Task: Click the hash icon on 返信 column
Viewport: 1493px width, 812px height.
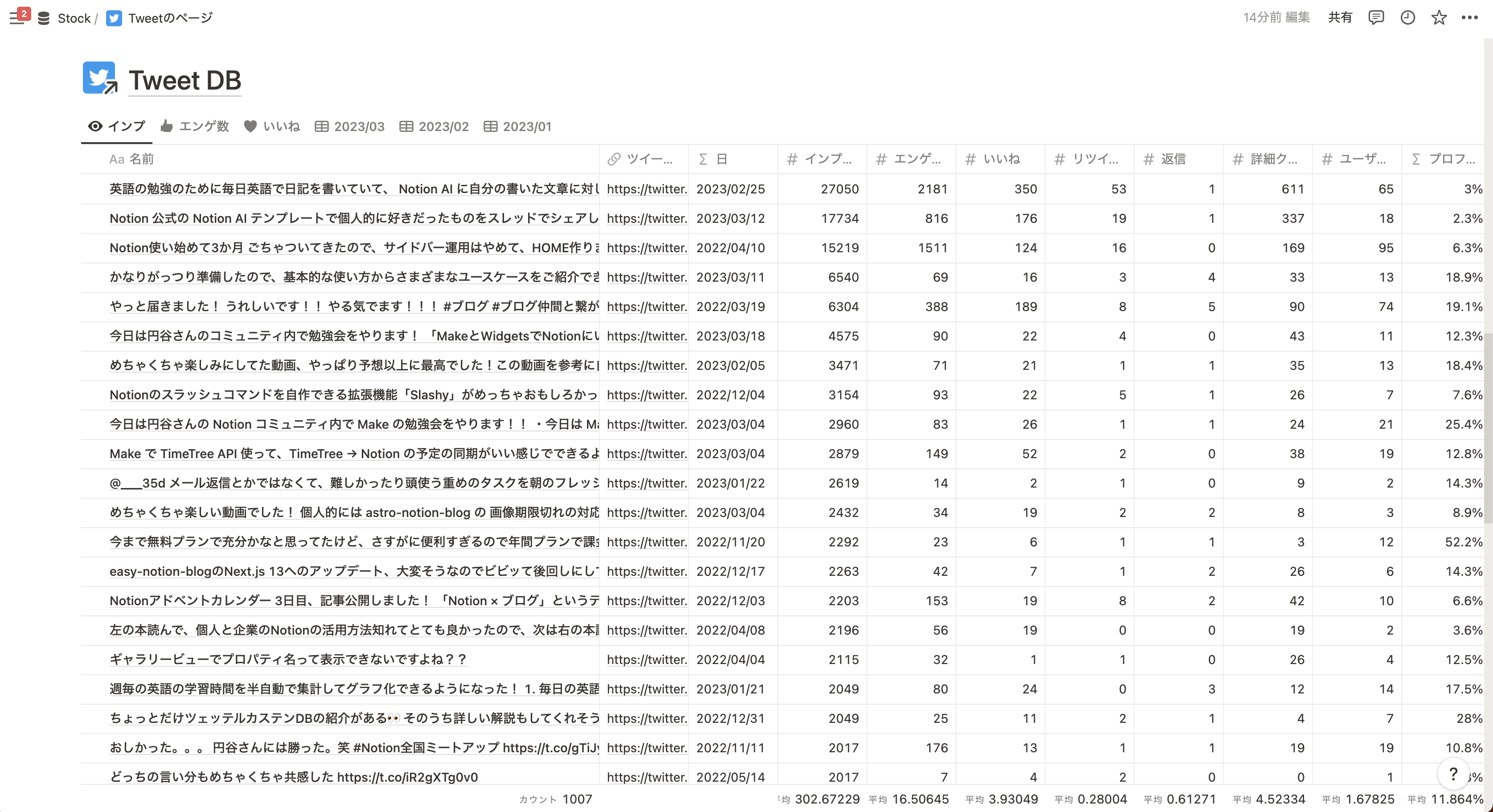Action: [1148, 159]
